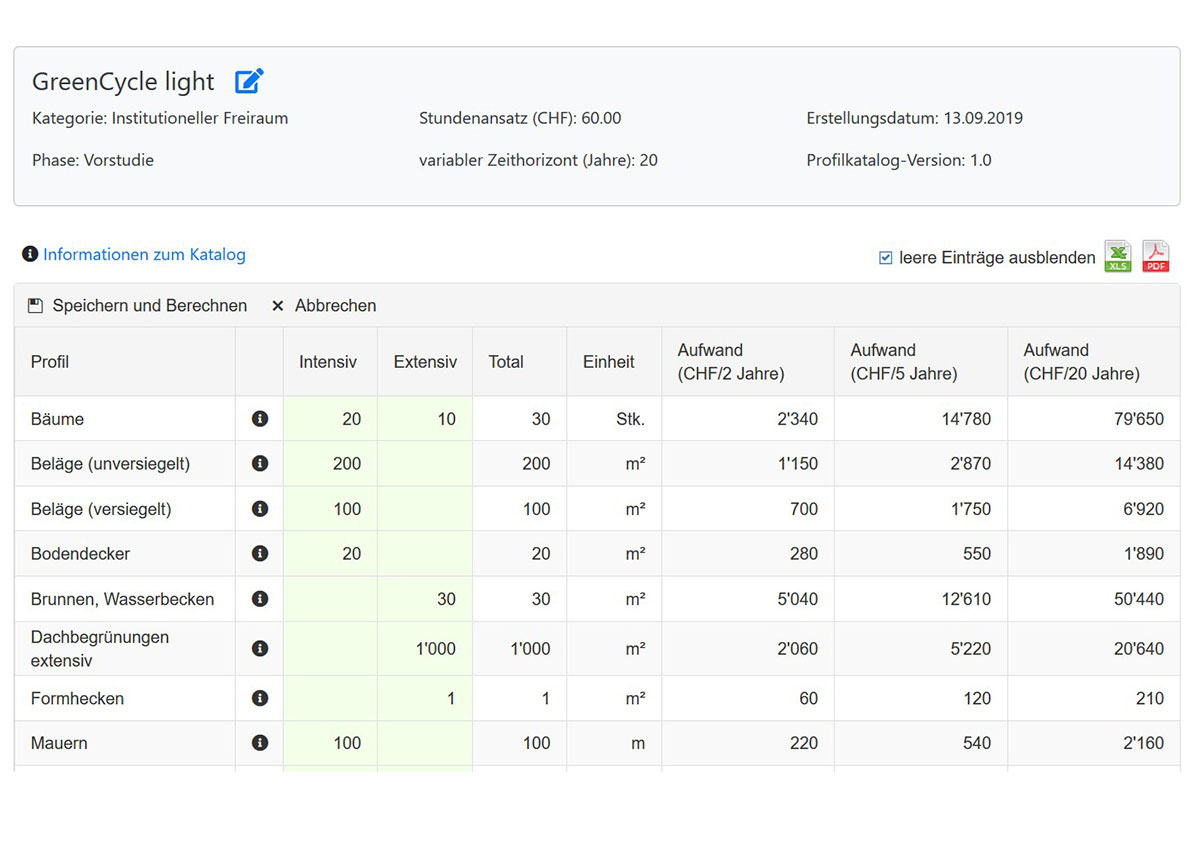Open info icon for Bodendecker row
Screen dimensions: 1200x850
pyautogui.click(x=260, y=554)
